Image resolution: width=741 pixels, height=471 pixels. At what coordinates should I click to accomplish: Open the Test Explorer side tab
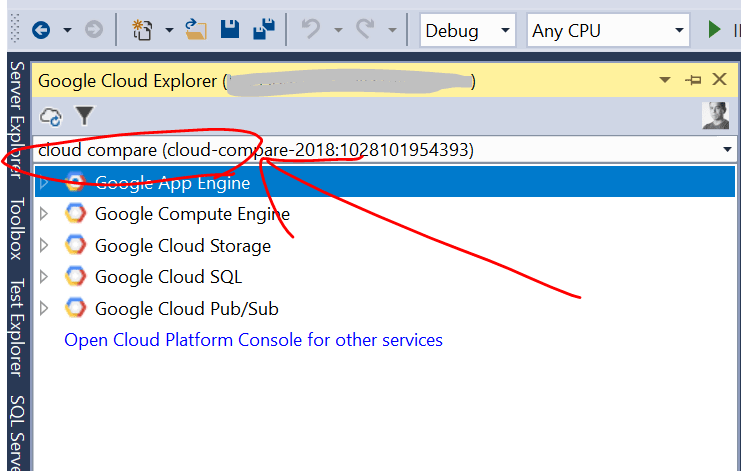point(17,327)
